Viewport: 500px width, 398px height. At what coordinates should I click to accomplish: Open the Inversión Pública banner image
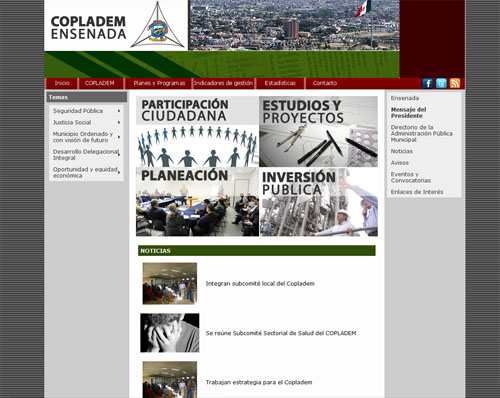tap(319, 202)
